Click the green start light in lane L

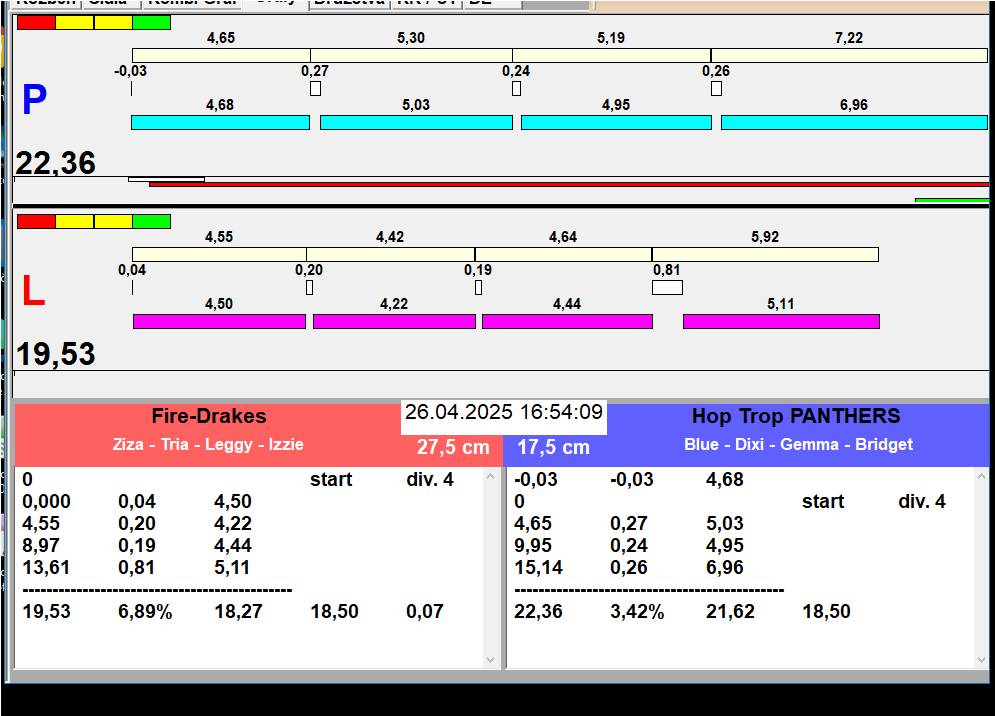pos(151,221)
